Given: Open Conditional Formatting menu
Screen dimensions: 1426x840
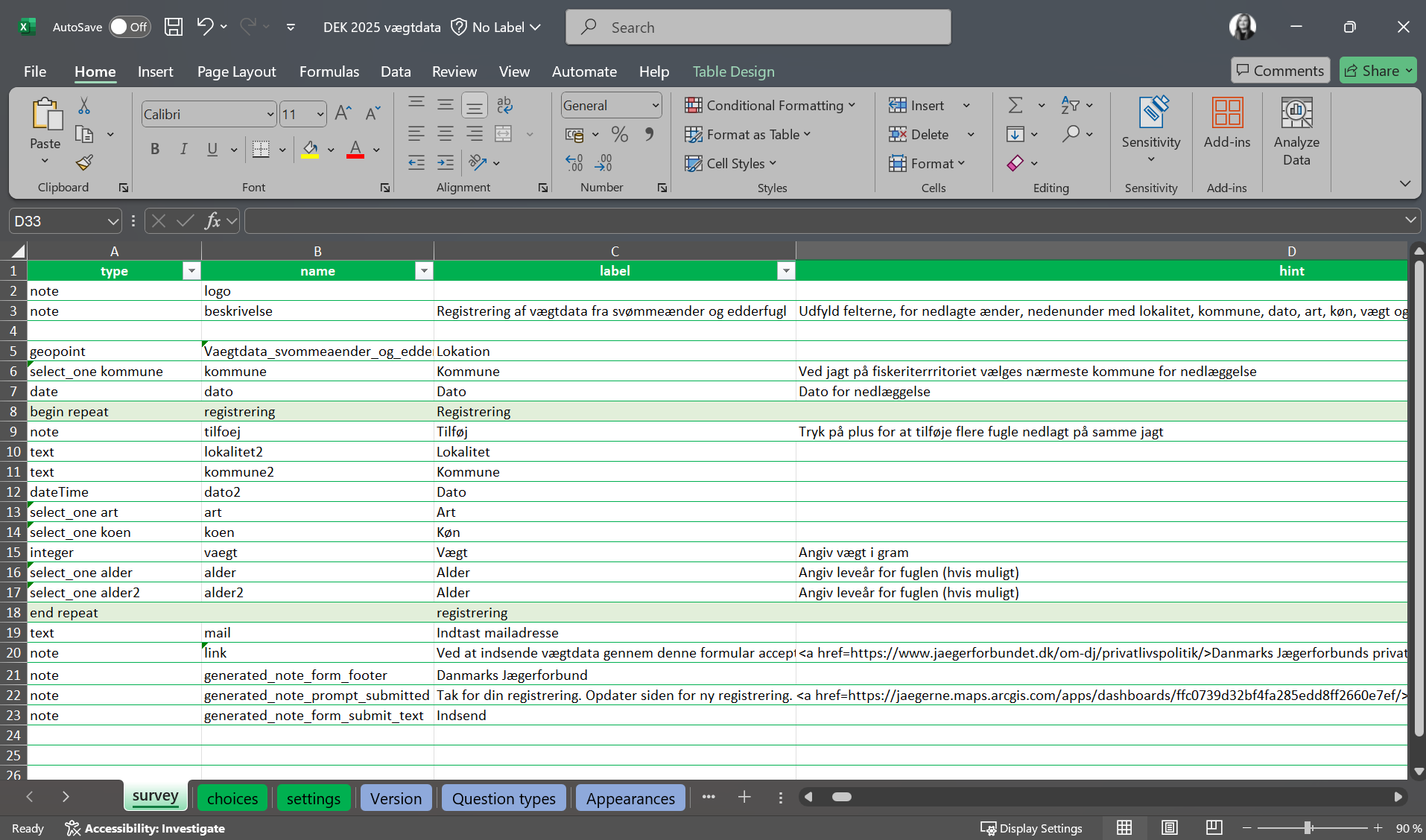Looking at the screenshot, I should (x=770, y=106).
